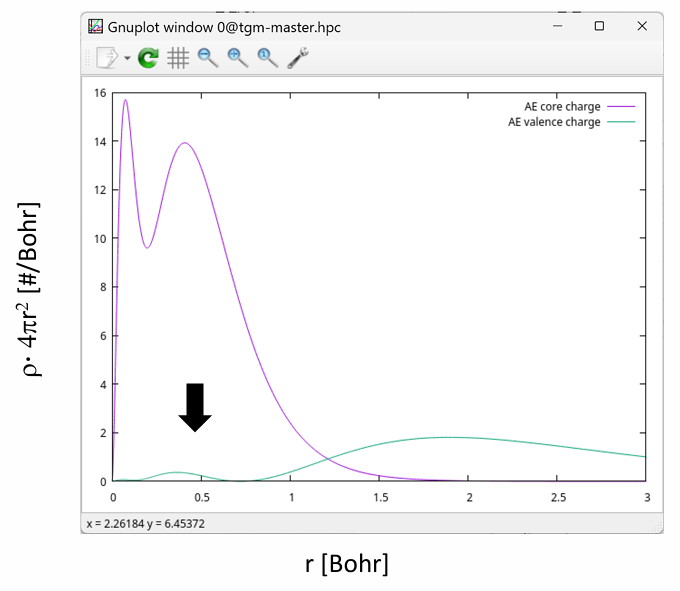Click the purple line sample in legend
The image size is (680, 591).
tap(620, 106)
